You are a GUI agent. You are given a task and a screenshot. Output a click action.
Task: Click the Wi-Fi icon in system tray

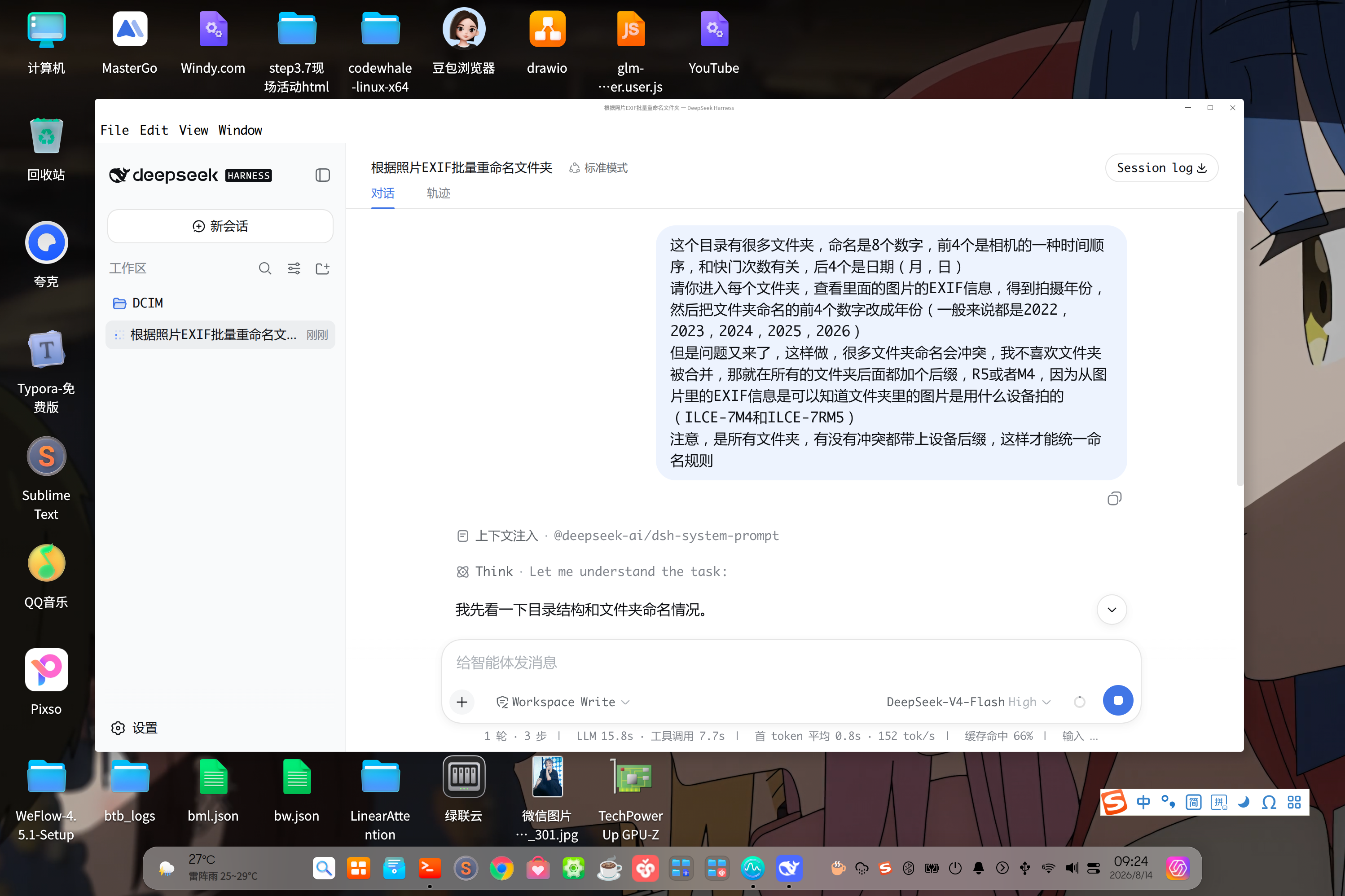[1048, 868]
